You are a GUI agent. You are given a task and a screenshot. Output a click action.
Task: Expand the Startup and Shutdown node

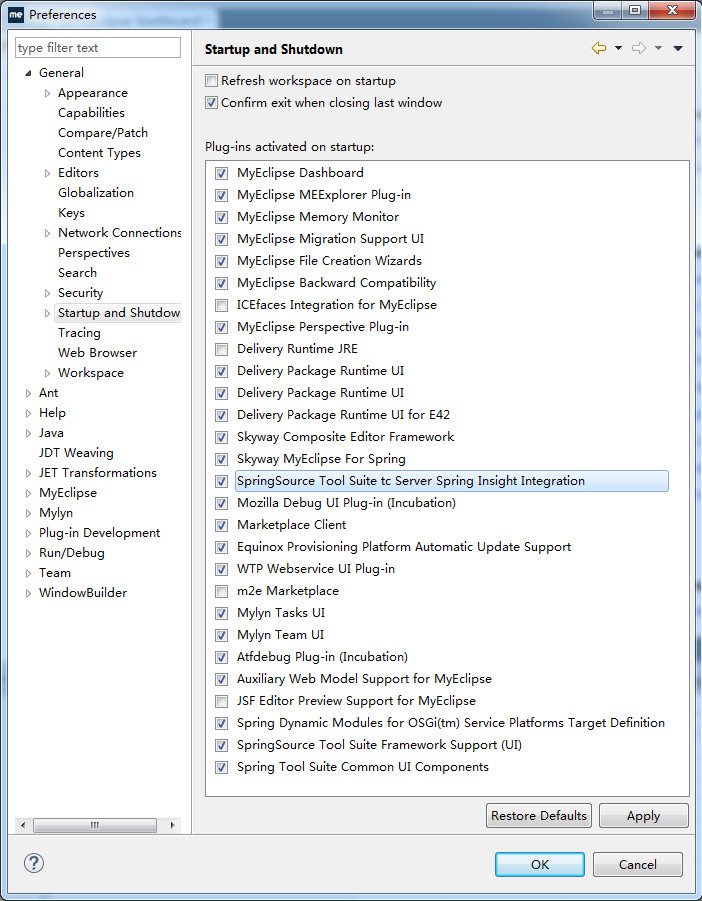pos(47,313)
